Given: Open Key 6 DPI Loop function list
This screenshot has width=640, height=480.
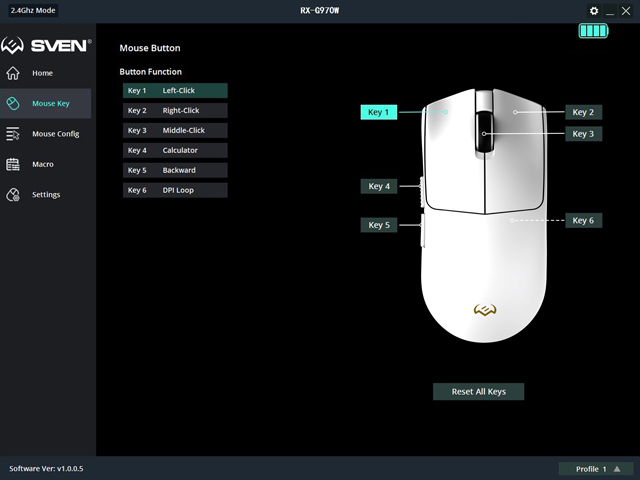Looking at the screenshot, I should point(175,190).
